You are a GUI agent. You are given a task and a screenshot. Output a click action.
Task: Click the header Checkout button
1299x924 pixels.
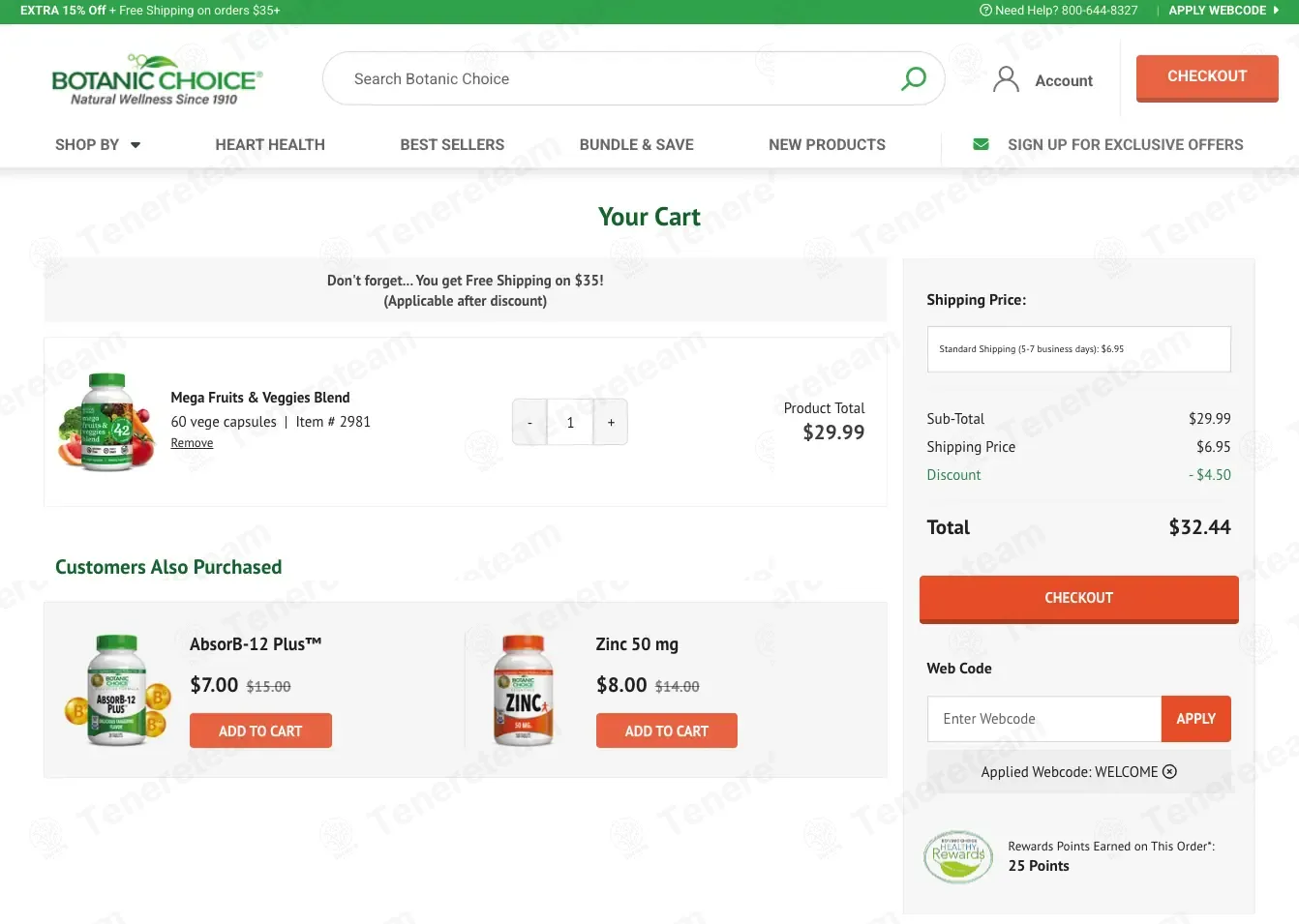(1207, 78)
